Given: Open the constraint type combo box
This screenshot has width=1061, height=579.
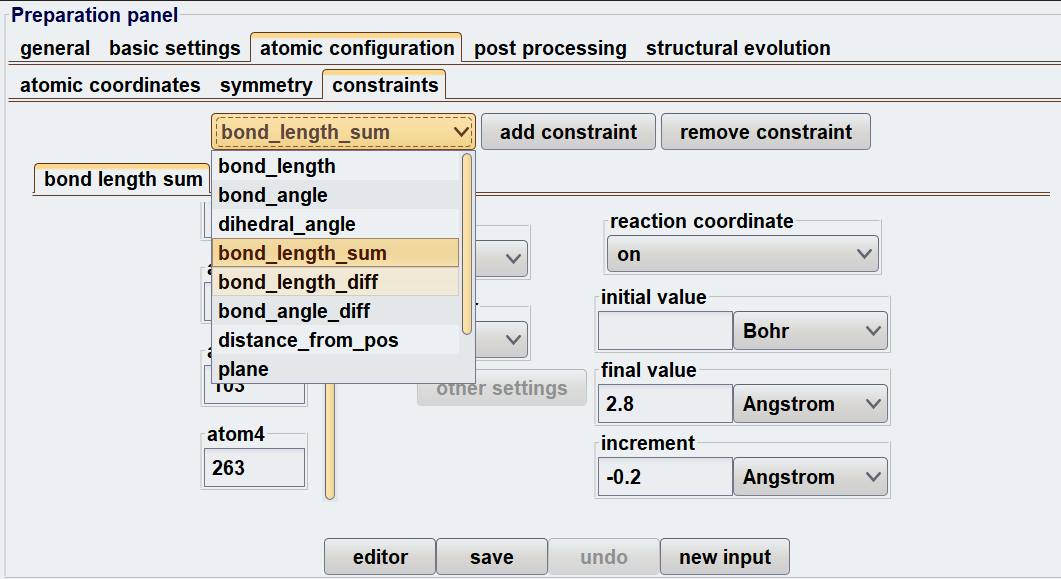Looking at the screenshot, I should tap(342, 132).
